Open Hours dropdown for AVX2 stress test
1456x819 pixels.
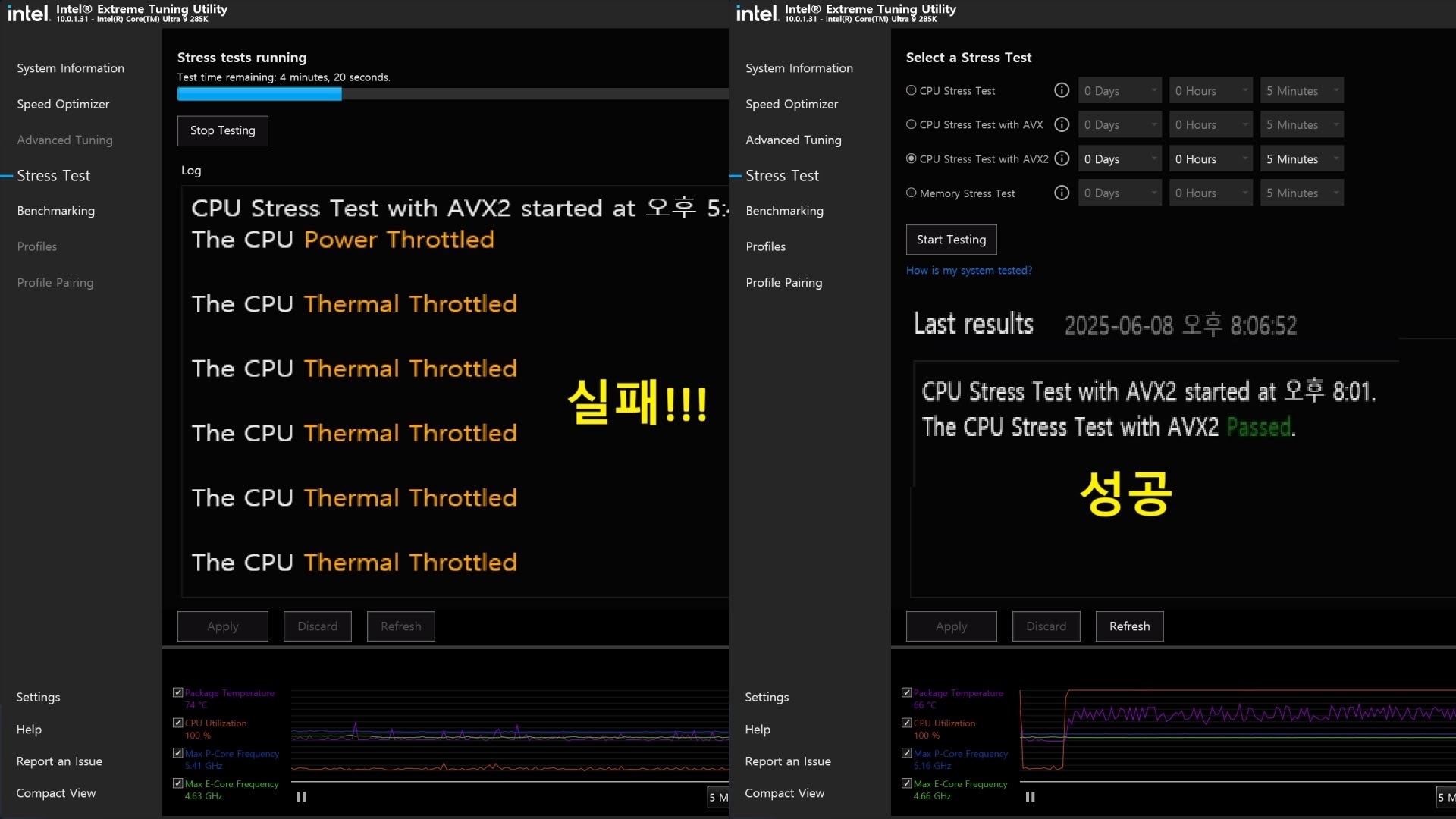tap(1211, 158)
